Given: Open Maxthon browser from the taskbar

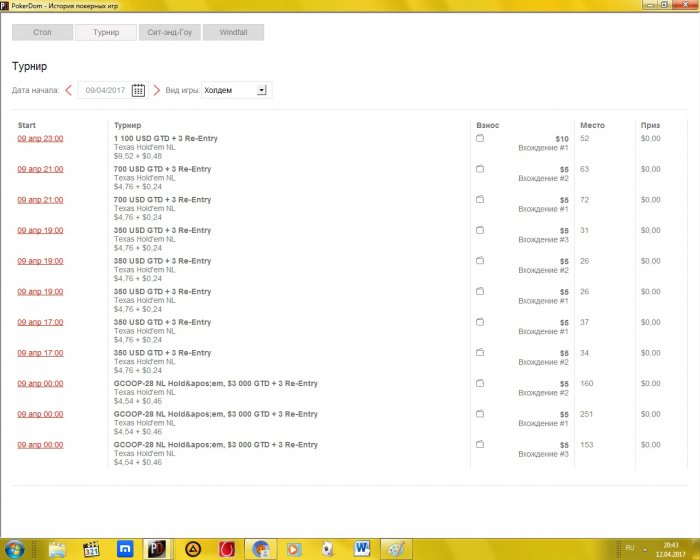Looking at the screenshot, I should coord(125,549).
